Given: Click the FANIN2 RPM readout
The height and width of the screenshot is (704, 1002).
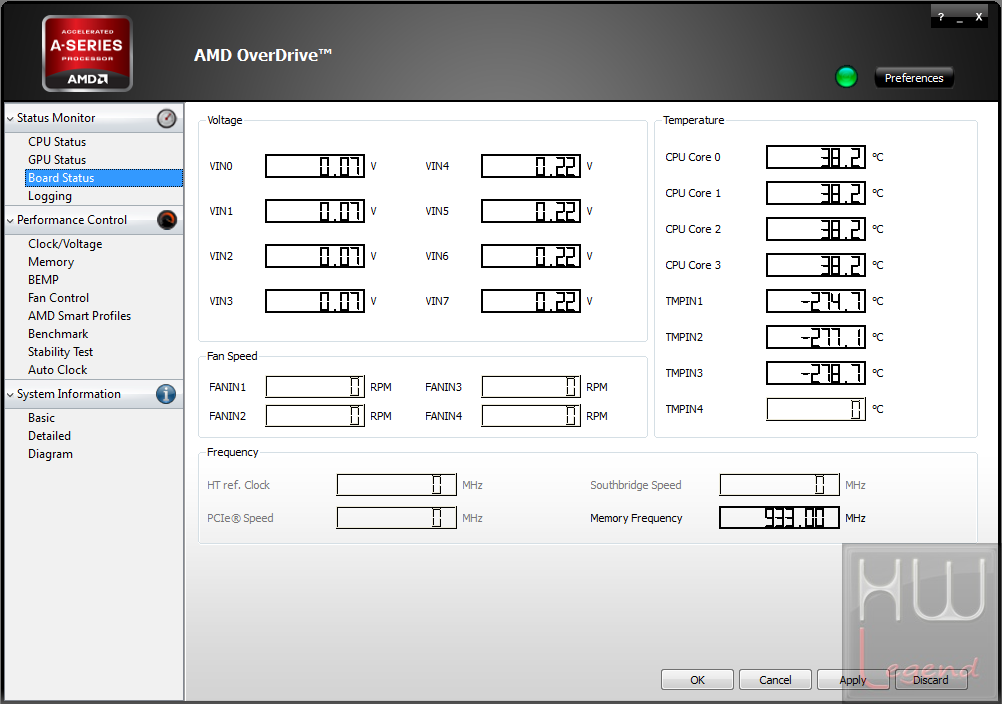Looking at the screenshot, I should click(x=315, y=416).
